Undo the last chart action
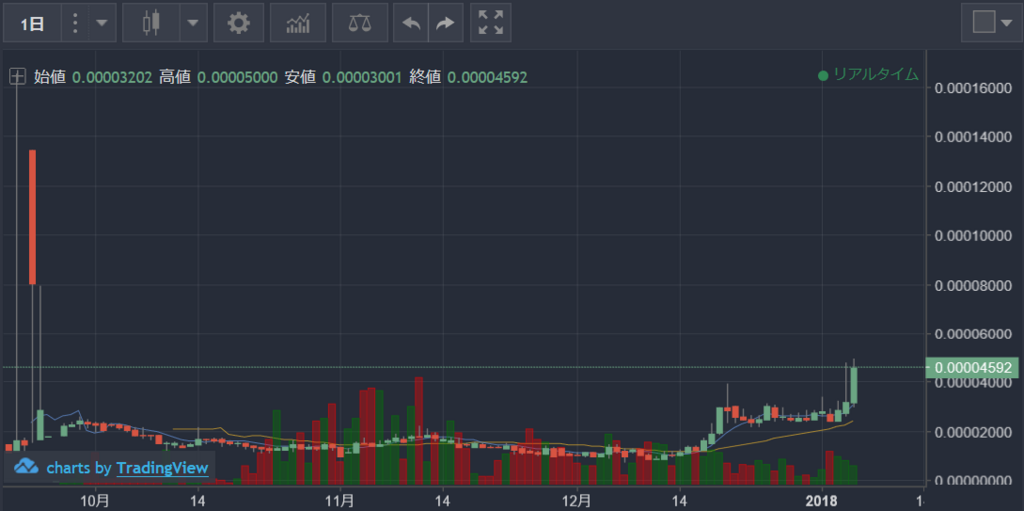1024x511 pixels. 411,23
